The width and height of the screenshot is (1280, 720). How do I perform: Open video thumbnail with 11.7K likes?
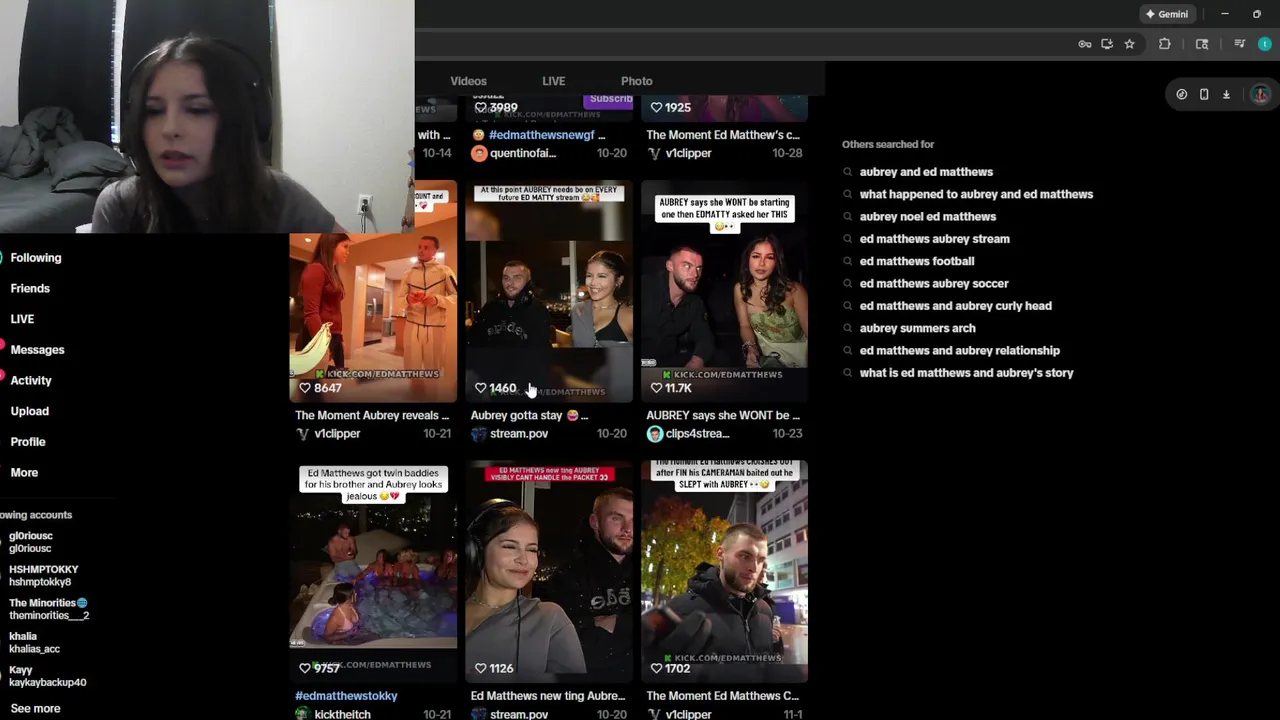click(724, 291)
